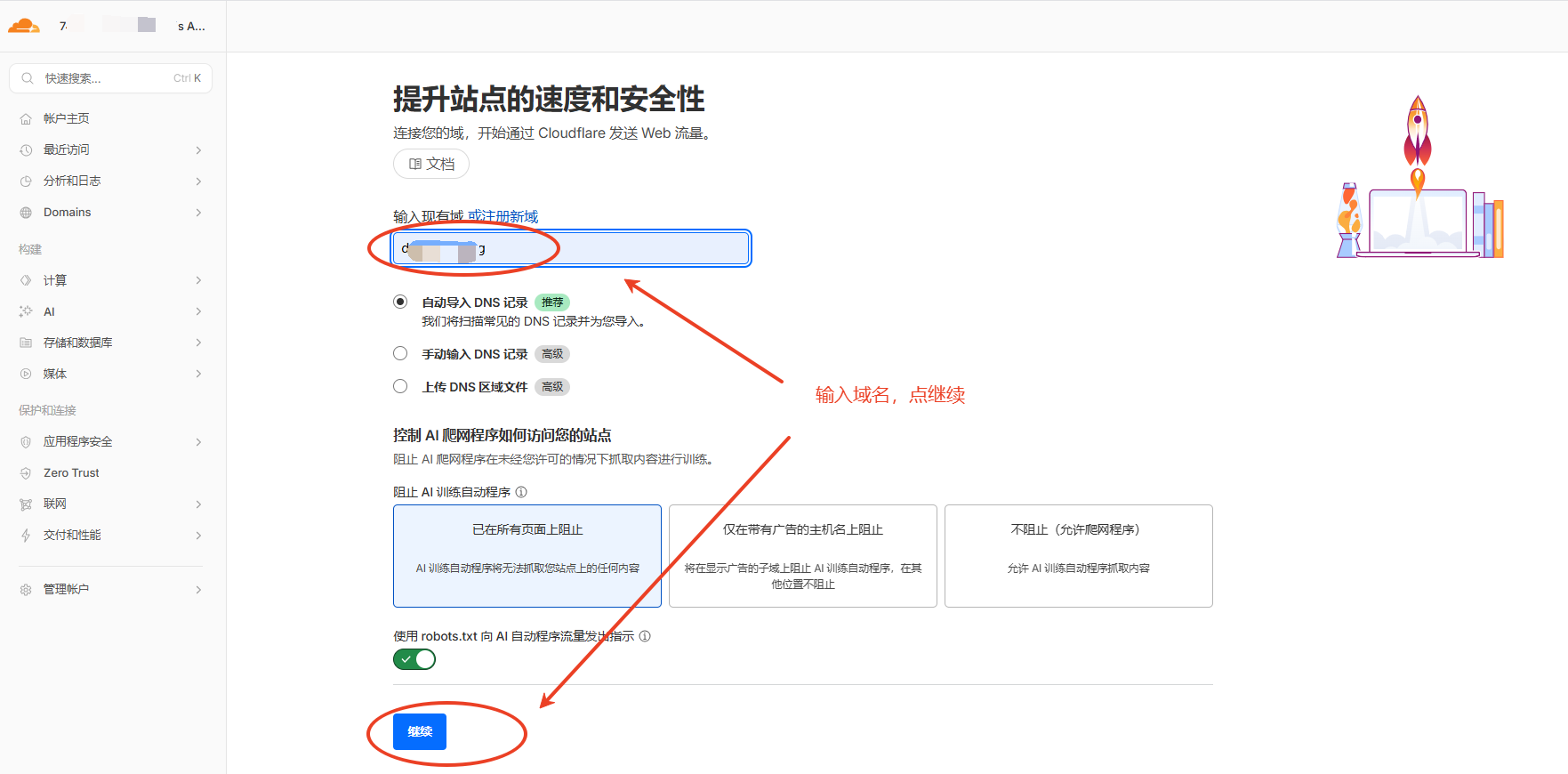Select the 自动导入 DNS 记录 radio button

tap(400, 302)
